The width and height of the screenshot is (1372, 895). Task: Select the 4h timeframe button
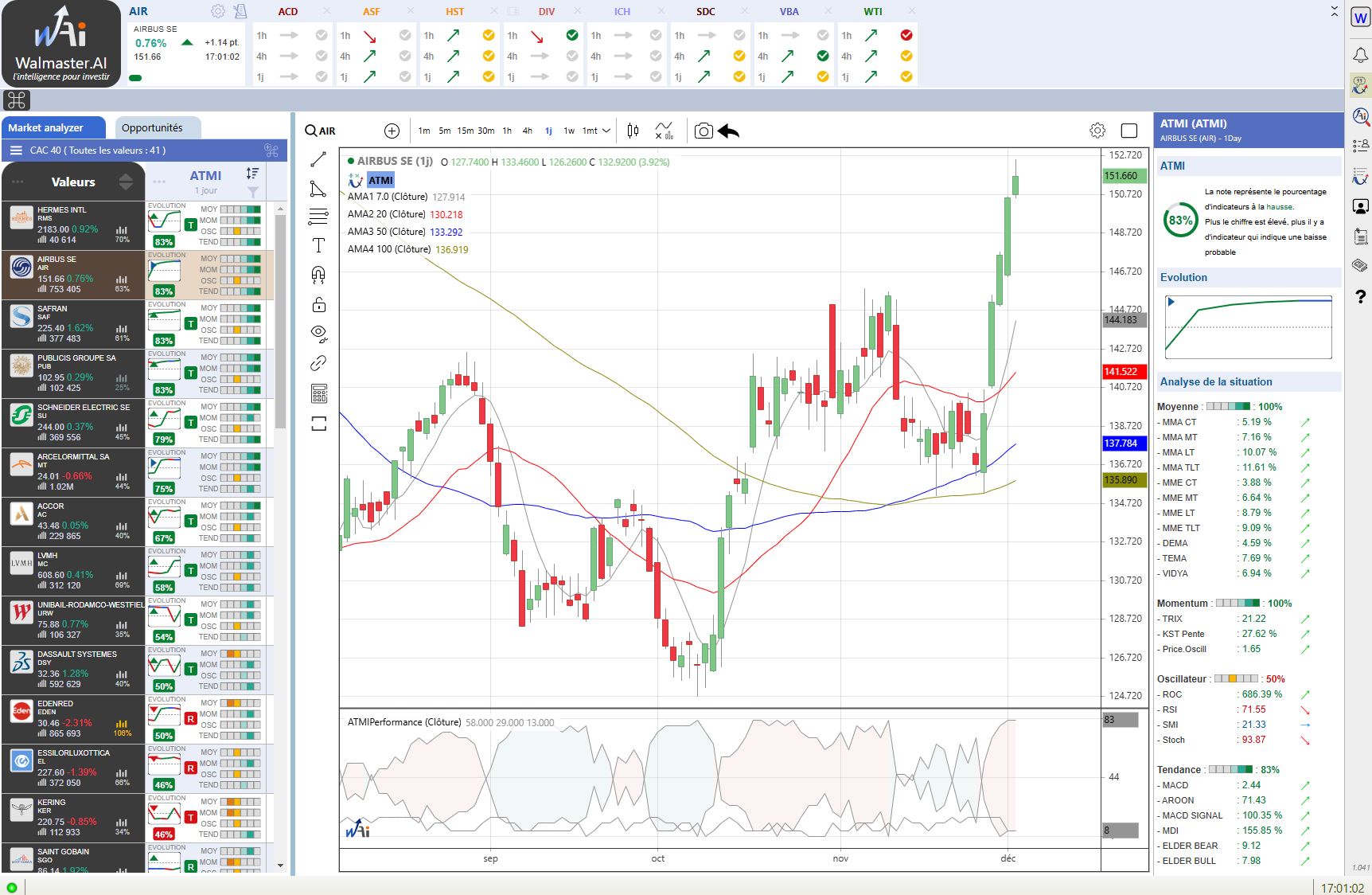527,131
